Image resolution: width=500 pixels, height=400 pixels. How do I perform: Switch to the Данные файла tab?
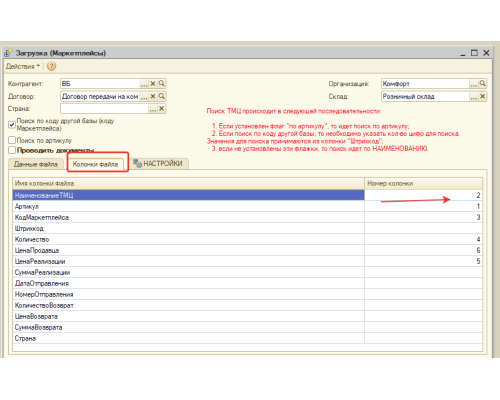36,164
